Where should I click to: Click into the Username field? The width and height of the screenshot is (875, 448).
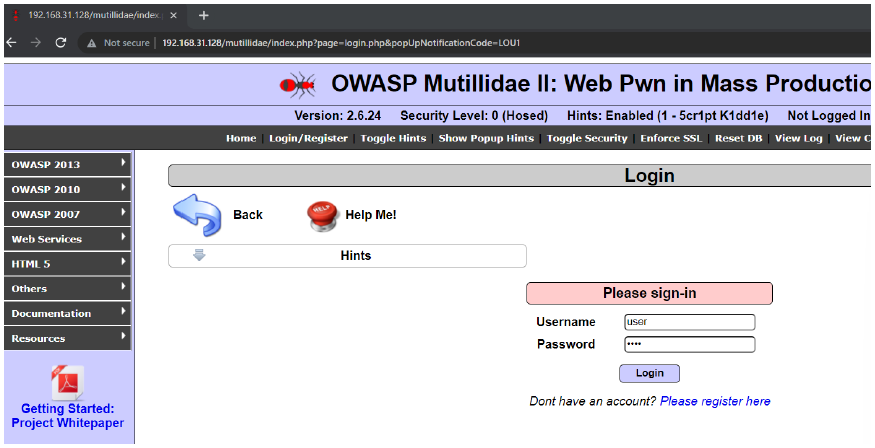pos(690,322)
